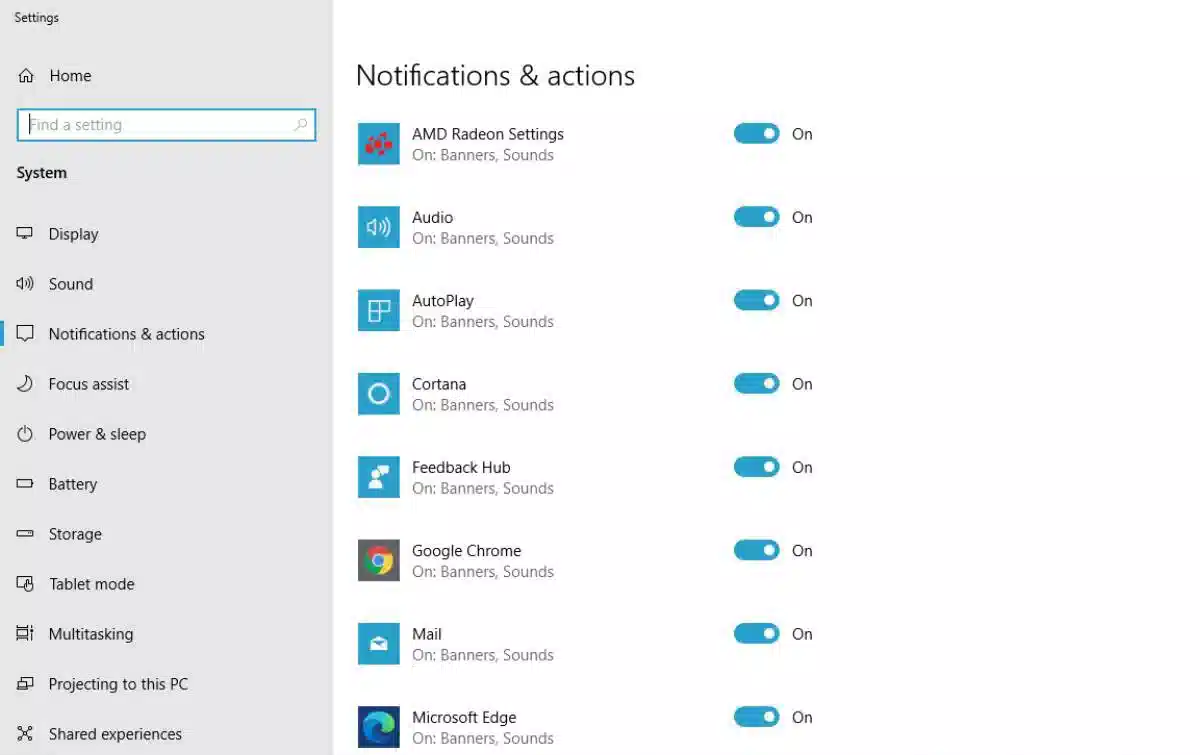1200x755 pixels.
Task: Click the AMD Radeon Settings app icon
Action: tap(379, 144)
